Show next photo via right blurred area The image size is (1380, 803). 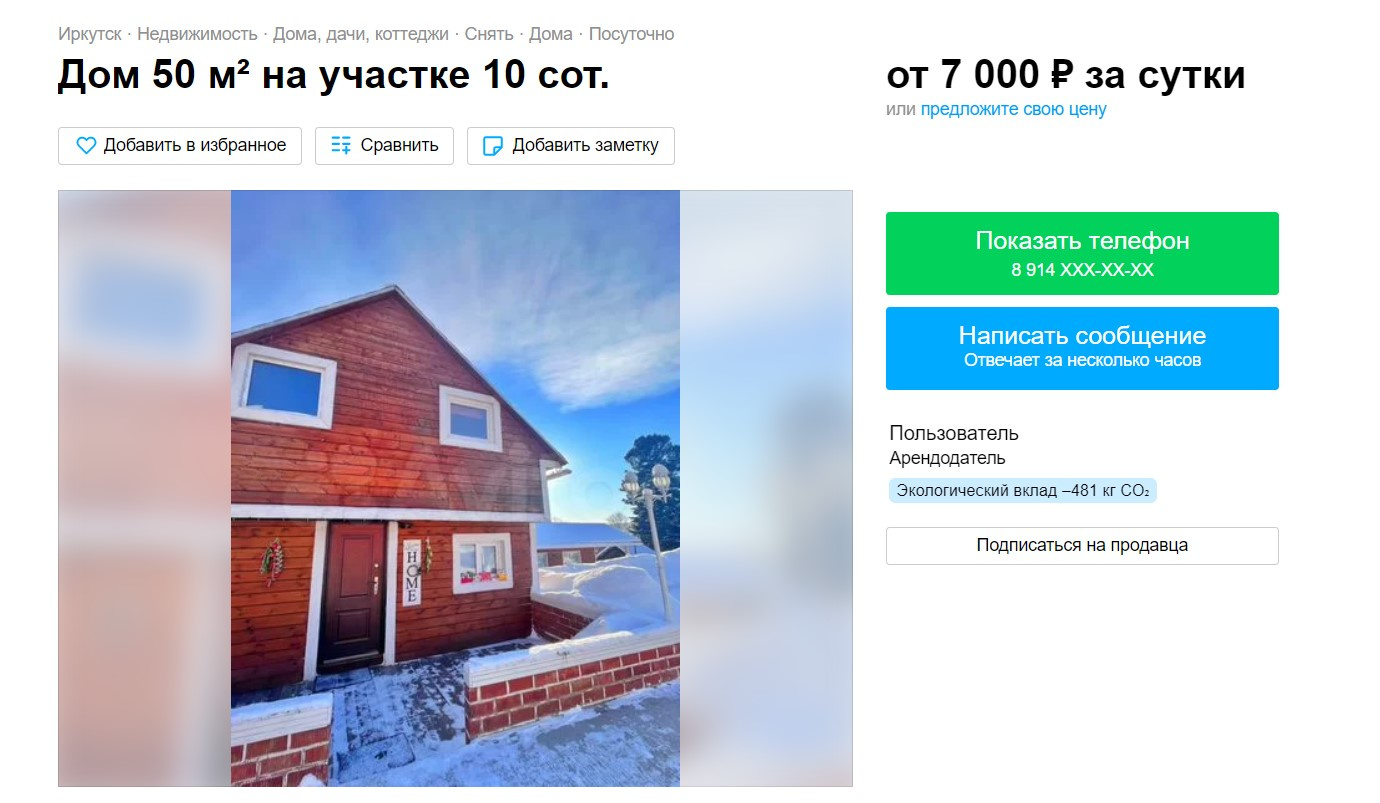click(766, 488)
